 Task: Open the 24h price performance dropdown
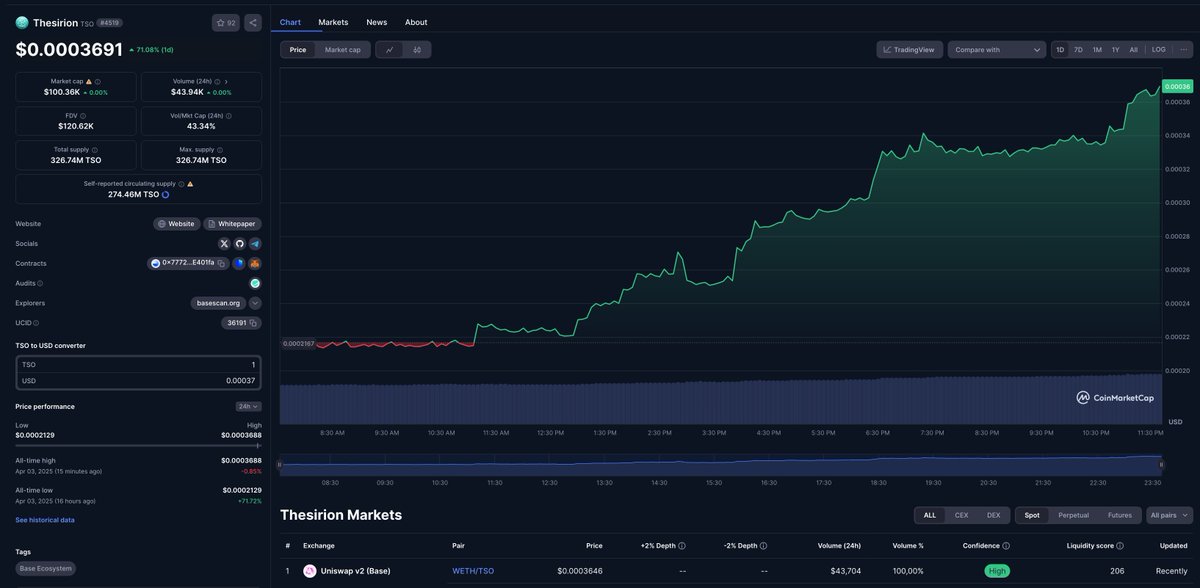click(248, 406)
